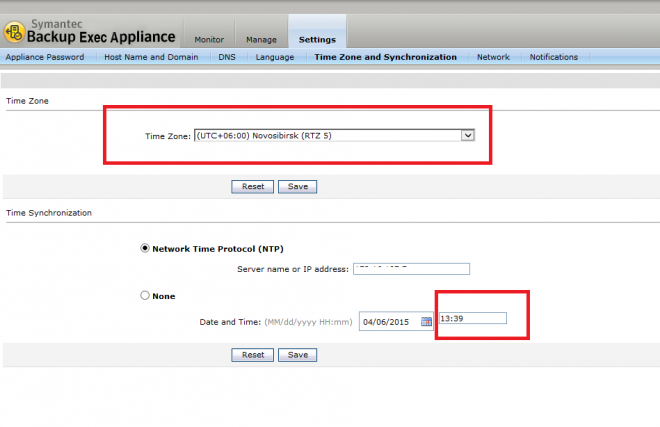Image resolution: width=660 pixels, height=427 pixels.
Task: Select Time Zone and Synchronization page
Action: point(386,57)
